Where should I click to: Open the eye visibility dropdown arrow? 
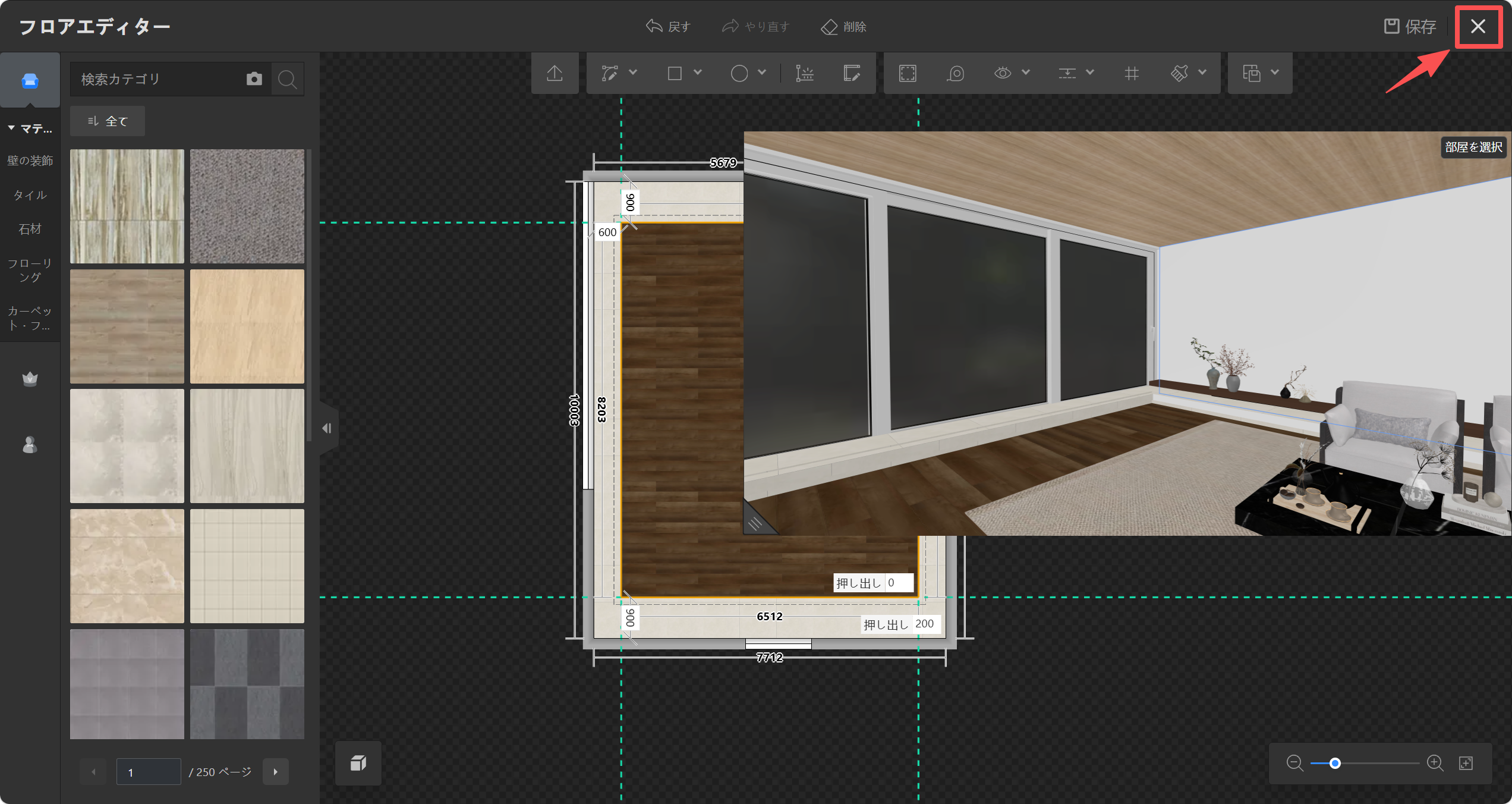pyautogui.click(x=1026, y=73)
